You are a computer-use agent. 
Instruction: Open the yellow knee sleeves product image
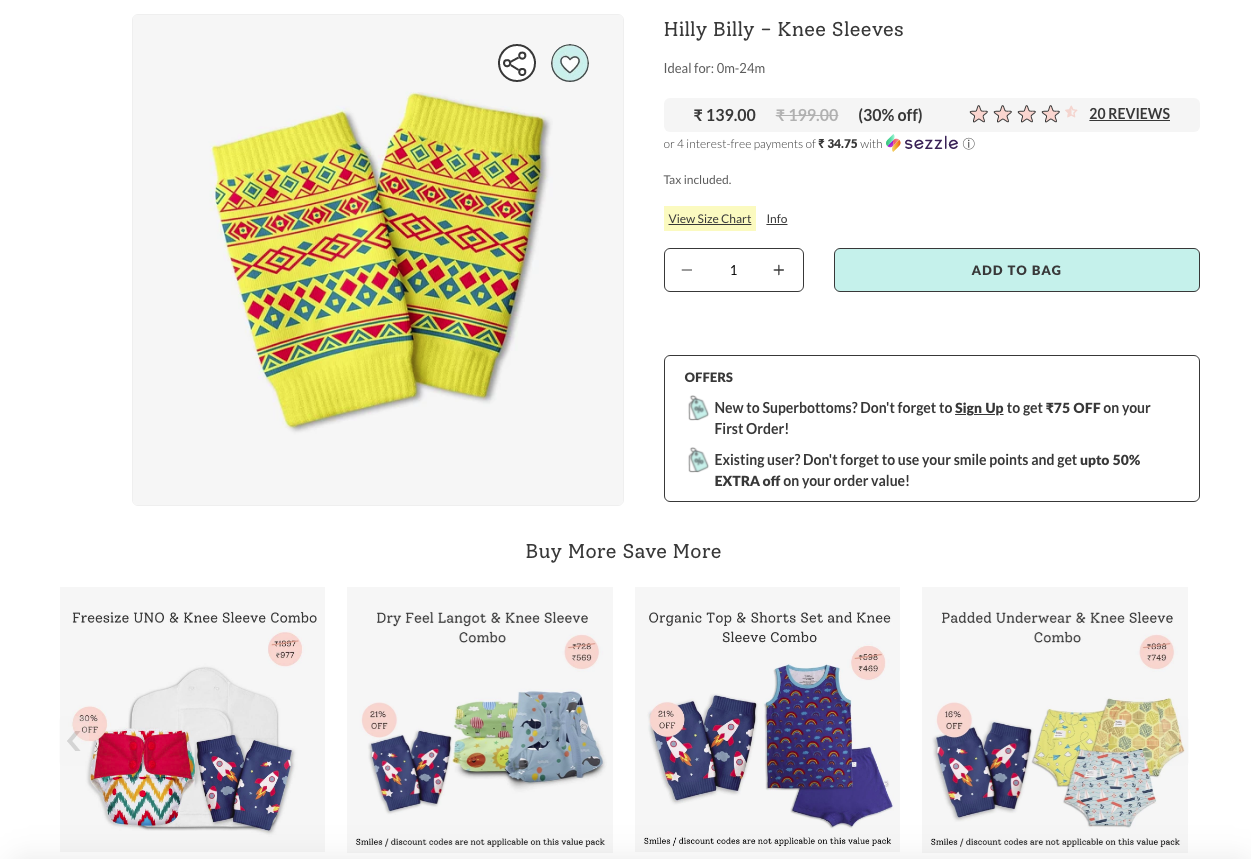(x=378, y=260)
